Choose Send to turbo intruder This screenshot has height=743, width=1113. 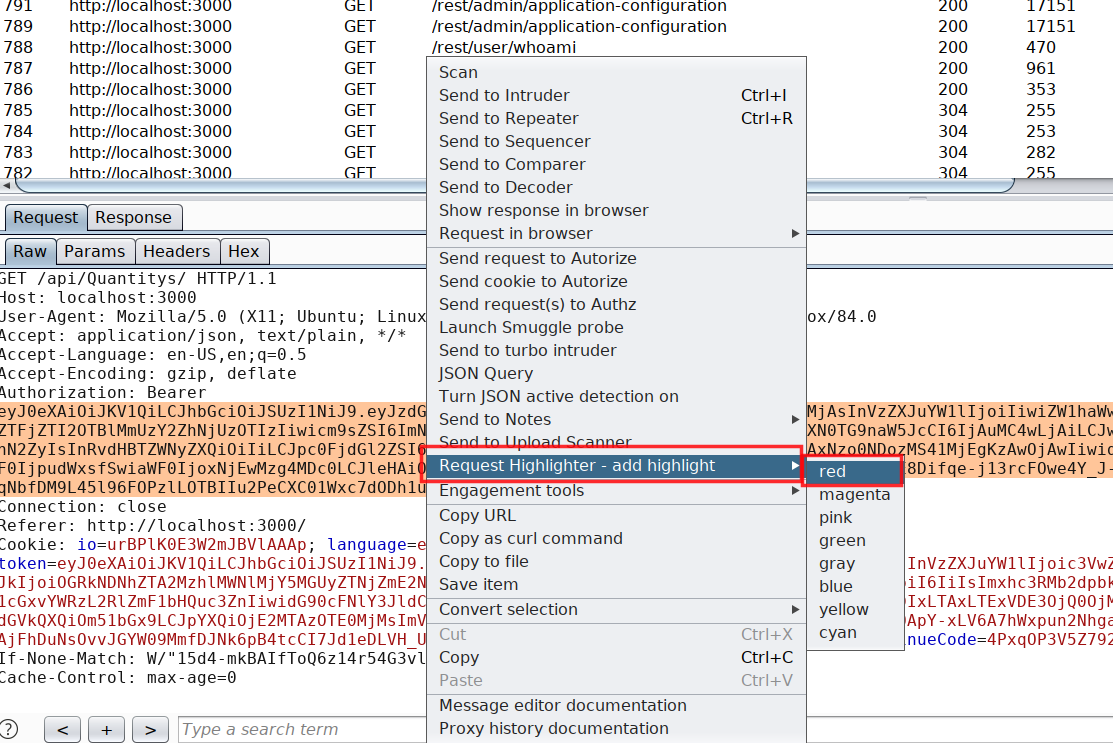click(616, 351)
